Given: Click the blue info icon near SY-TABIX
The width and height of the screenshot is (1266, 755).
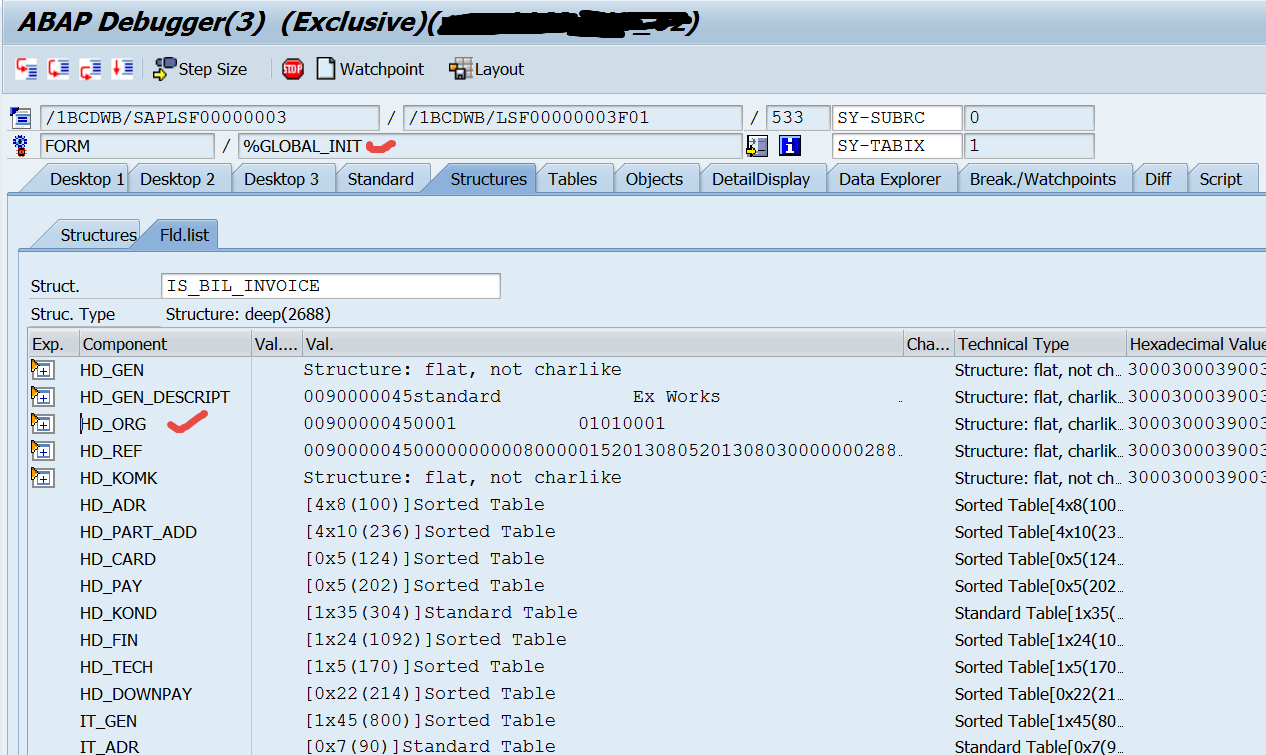Looking at the screenshot, I should coord(790,145).
